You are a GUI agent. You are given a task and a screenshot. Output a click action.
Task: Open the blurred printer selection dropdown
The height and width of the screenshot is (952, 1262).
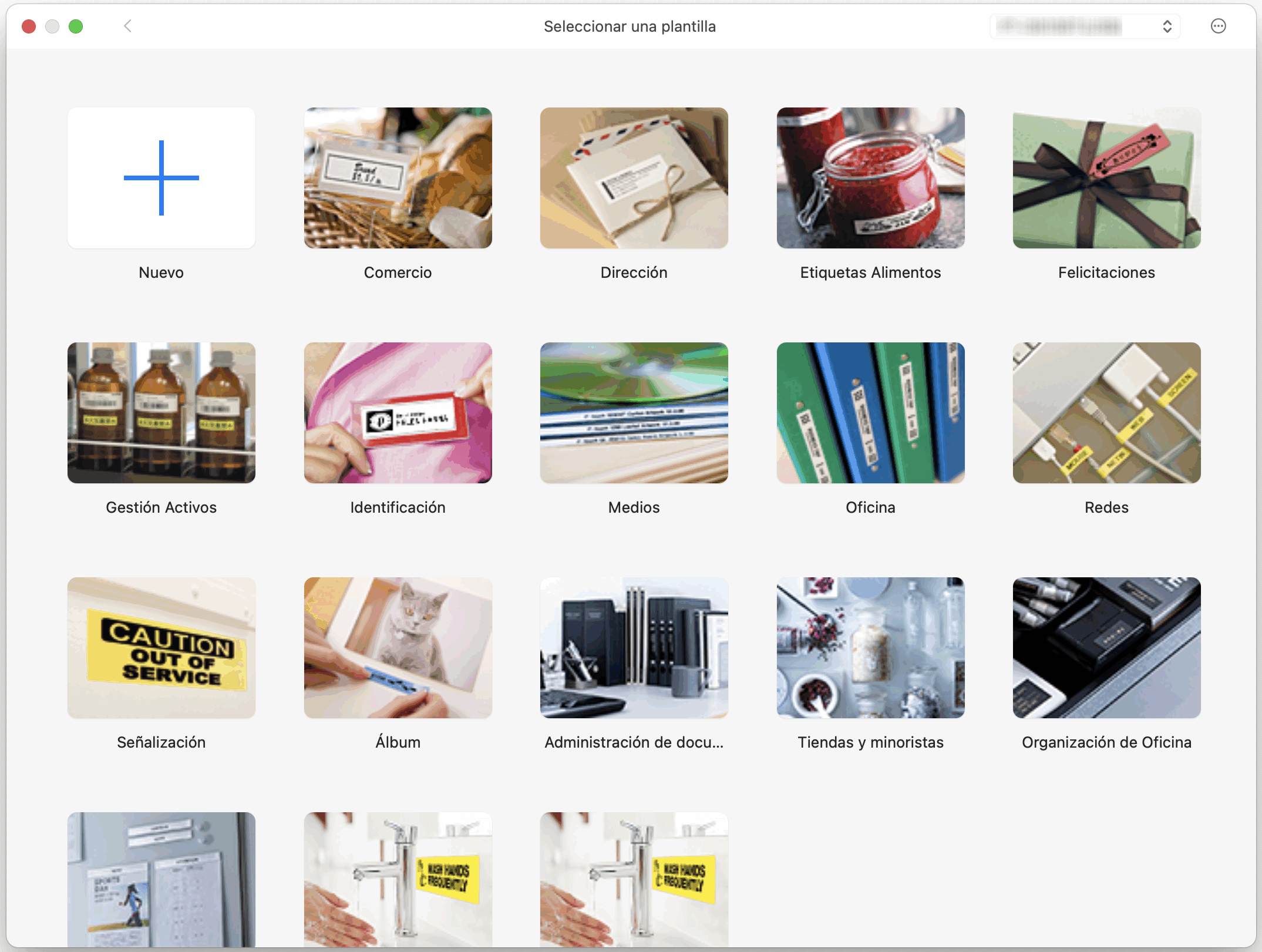(1085, 26)
